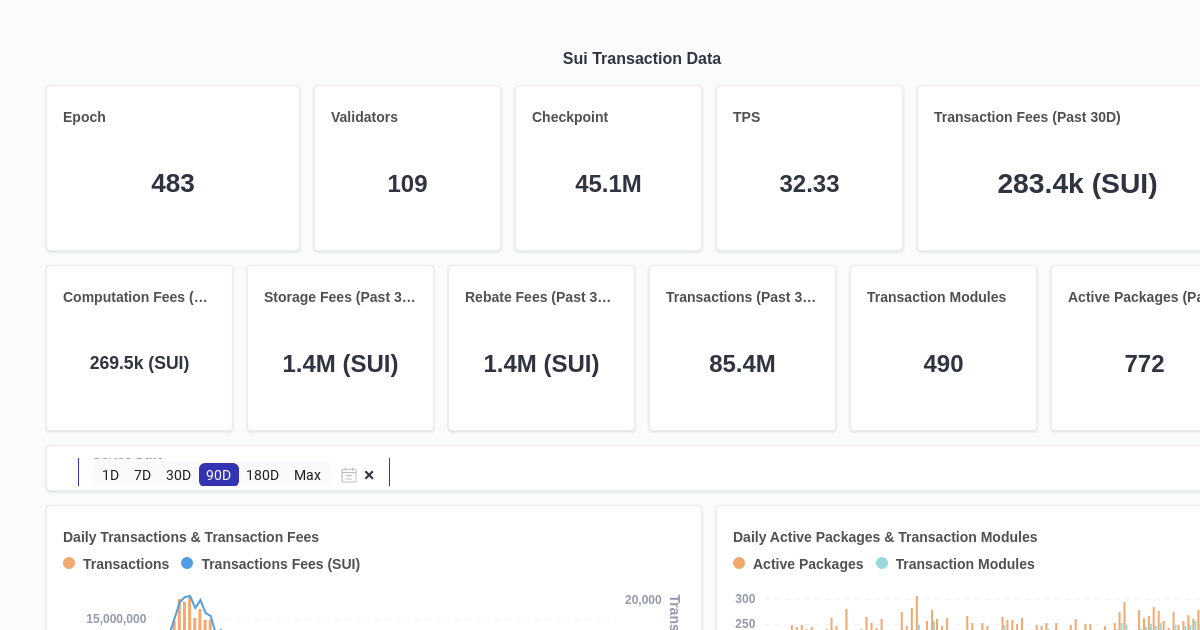Select the 1D time range
This screenshot has height=630, width=1200.
(x=110, y=475)
